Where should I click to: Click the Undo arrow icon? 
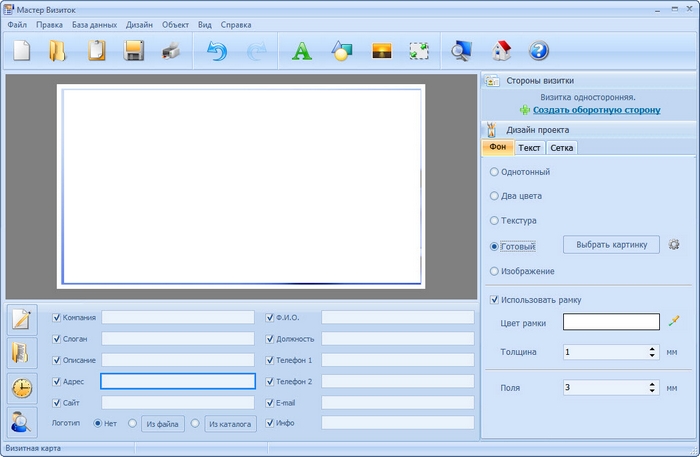(217, 51)
